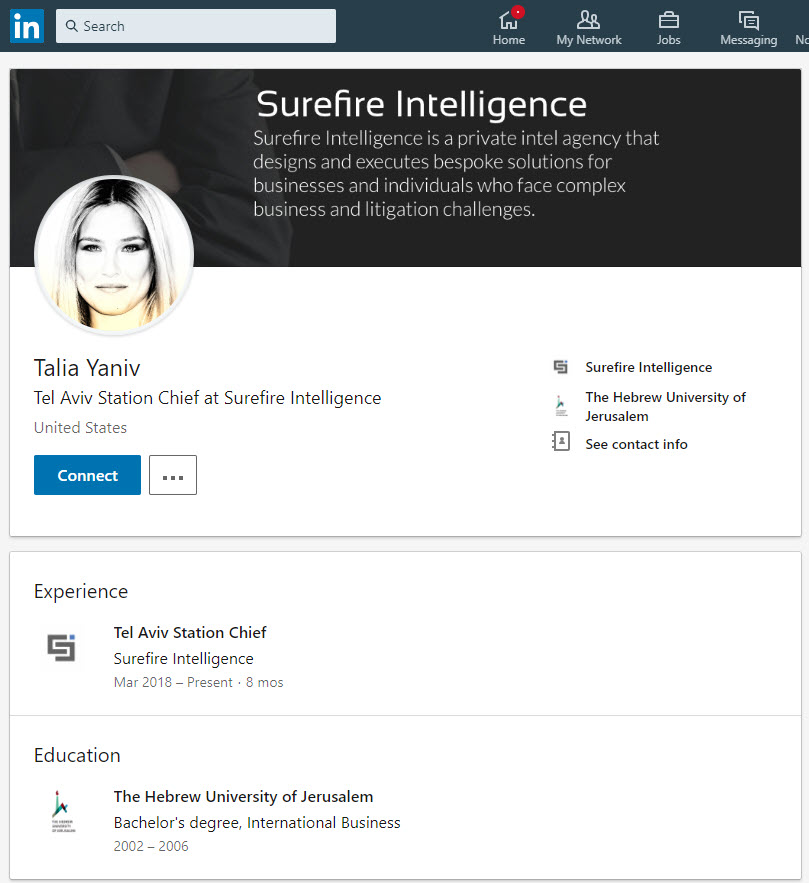809x883 pixels.
Task: Focus the Search input field
Action: [x=196, y=26]
